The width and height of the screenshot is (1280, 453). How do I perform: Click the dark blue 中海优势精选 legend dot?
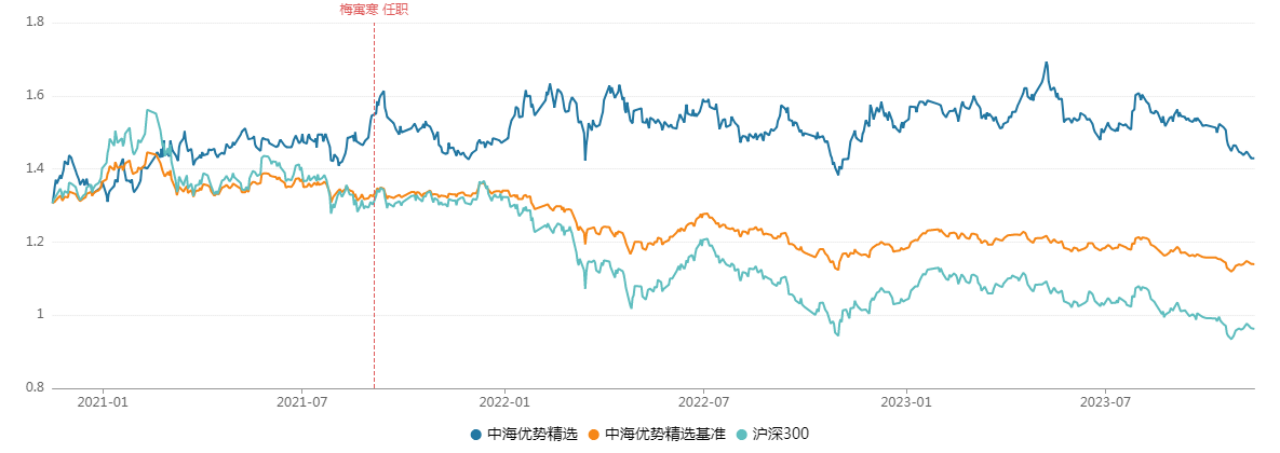476,434
